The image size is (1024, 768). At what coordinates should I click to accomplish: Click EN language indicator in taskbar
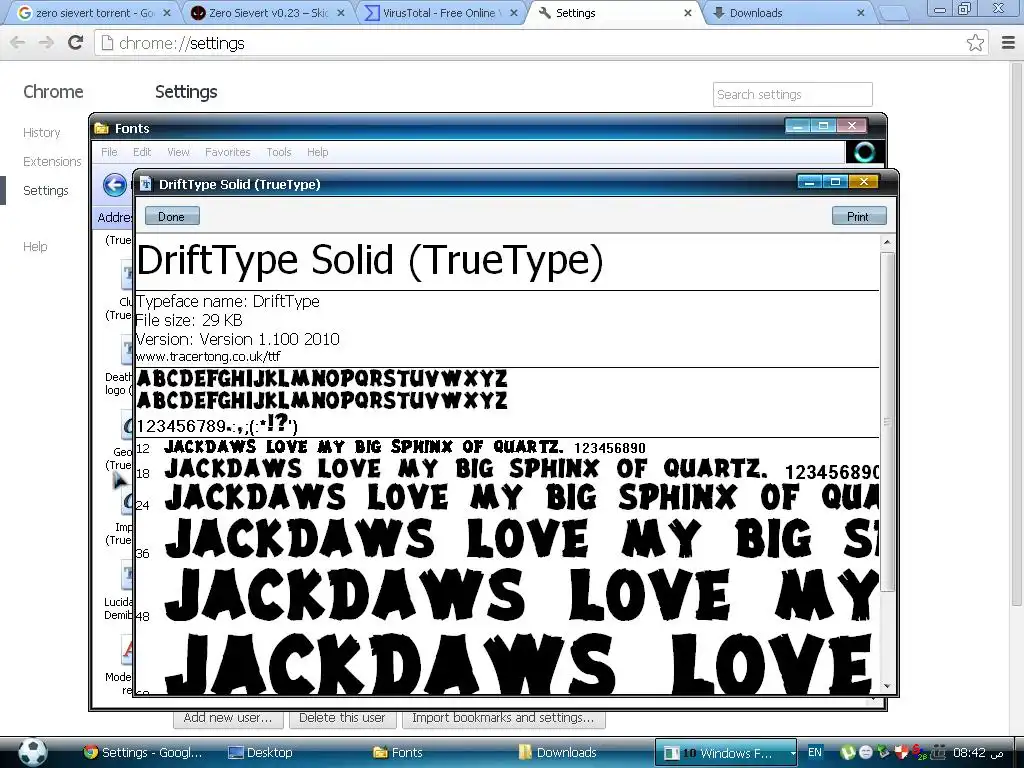(x=815, y=752)
